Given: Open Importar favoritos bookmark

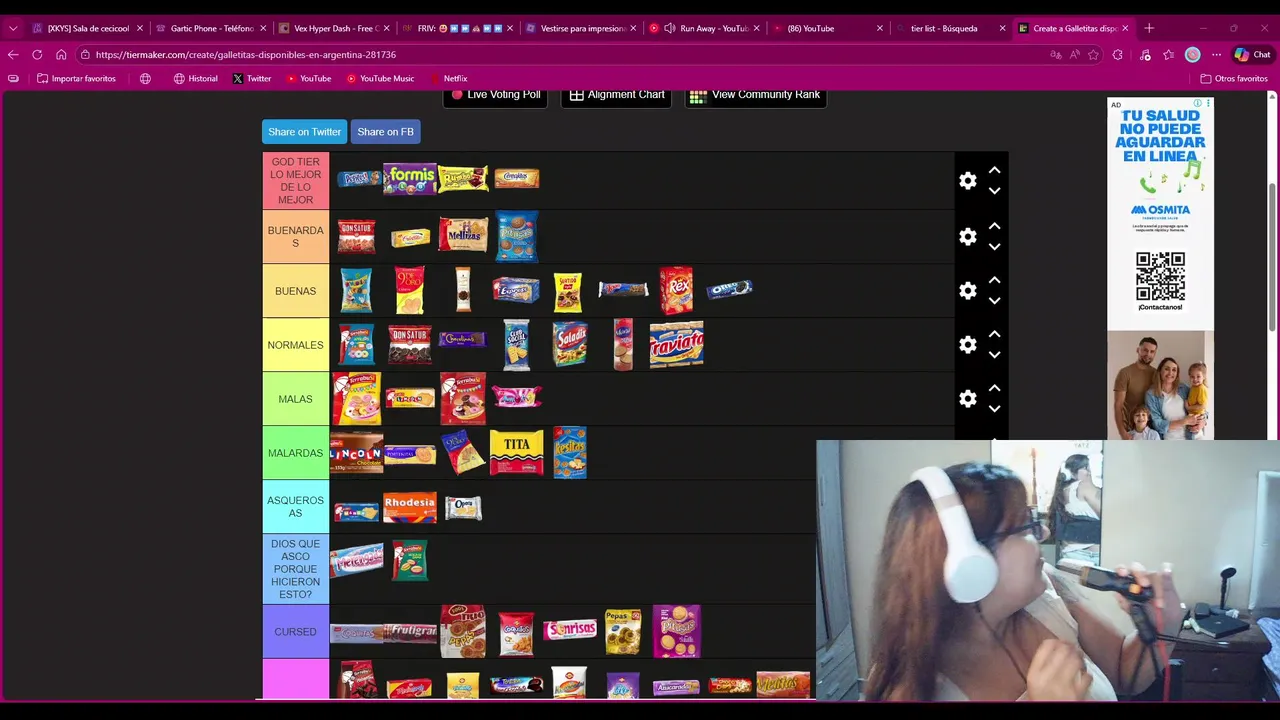Looking at the screenshot, I should click(x=76, y=78).
